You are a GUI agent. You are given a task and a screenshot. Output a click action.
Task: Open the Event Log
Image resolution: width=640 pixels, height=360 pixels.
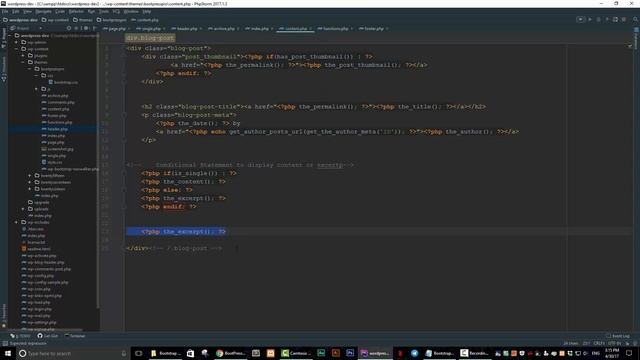click(618, 336)
